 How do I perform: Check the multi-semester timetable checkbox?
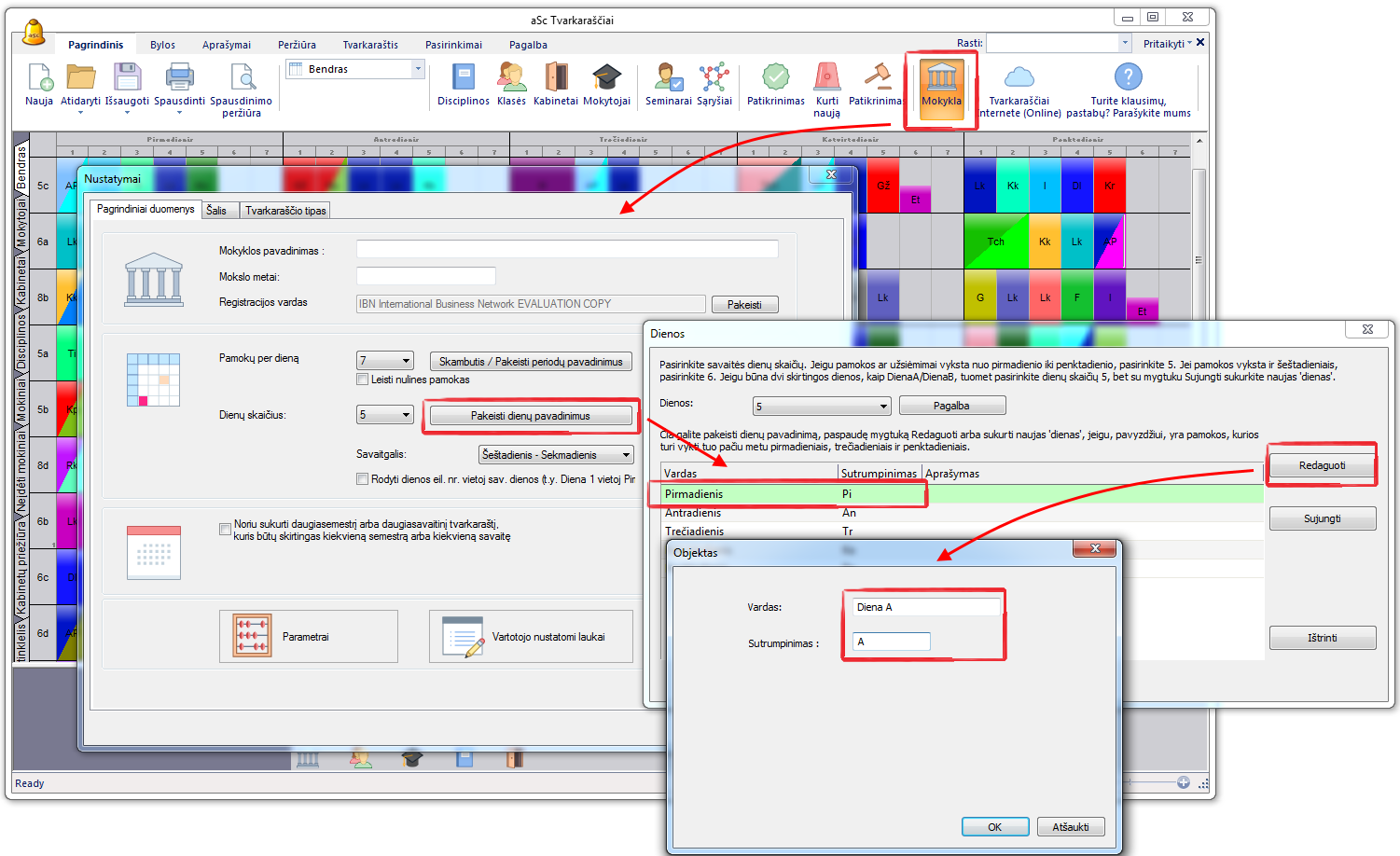pos(225,529)
